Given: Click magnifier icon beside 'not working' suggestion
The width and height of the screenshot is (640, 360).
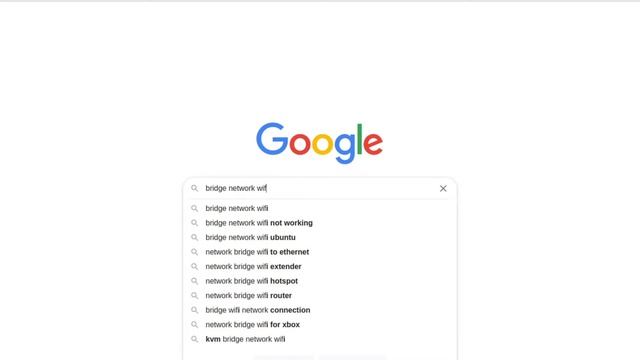Looking at the screenshot, I should (195, 223).
